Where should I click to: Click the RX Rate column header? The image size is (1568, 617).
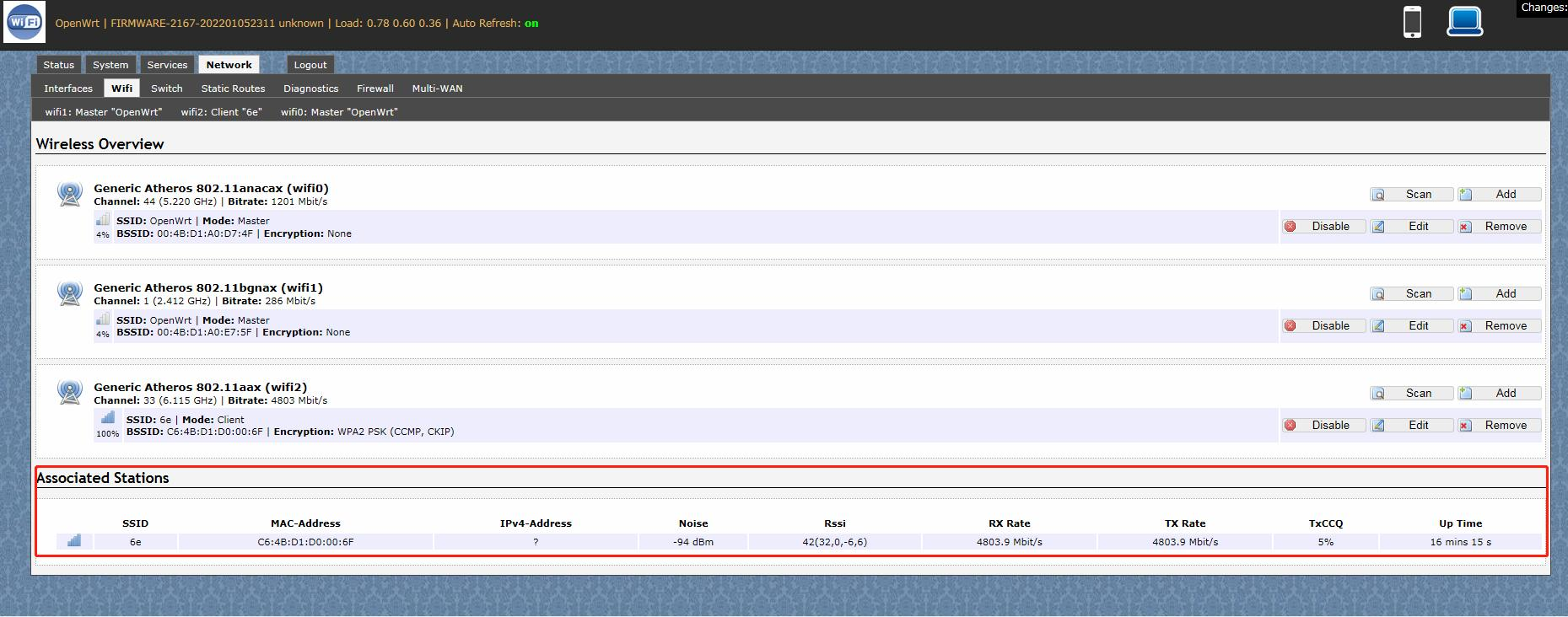click(1010, 523)
